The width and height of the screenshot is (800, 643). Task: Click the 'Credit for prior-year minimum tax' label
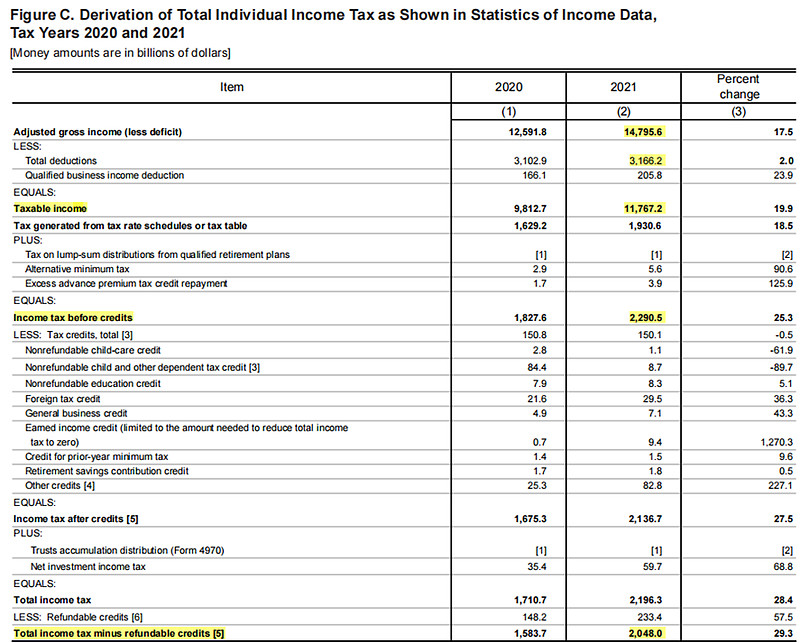point(96,457)
